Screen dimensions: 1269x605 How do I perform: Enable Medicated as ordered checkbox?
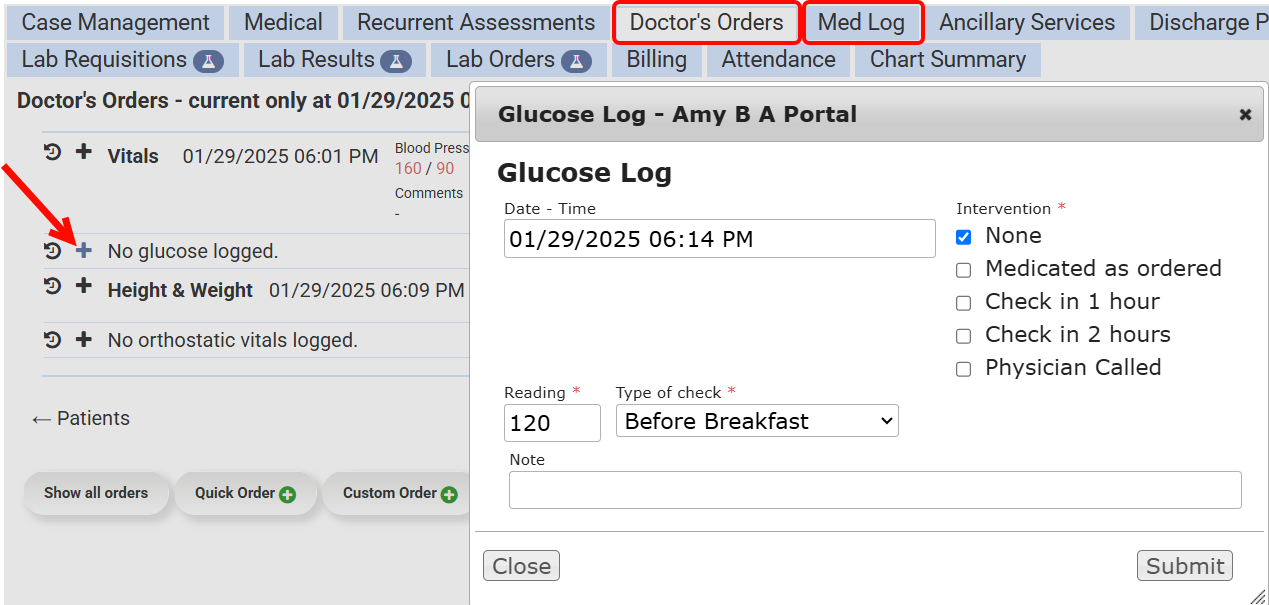963,270
